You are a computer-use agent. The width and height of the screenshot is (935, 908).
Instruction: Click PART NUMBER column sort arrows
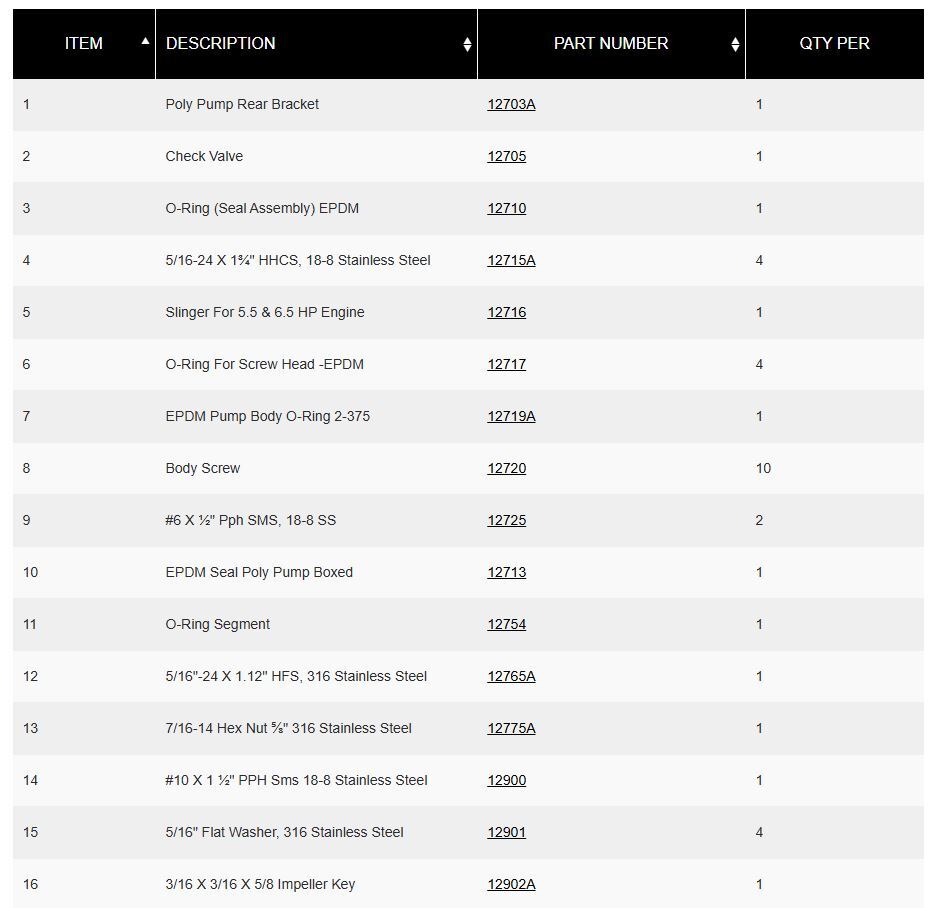click(x=735, y=44)
